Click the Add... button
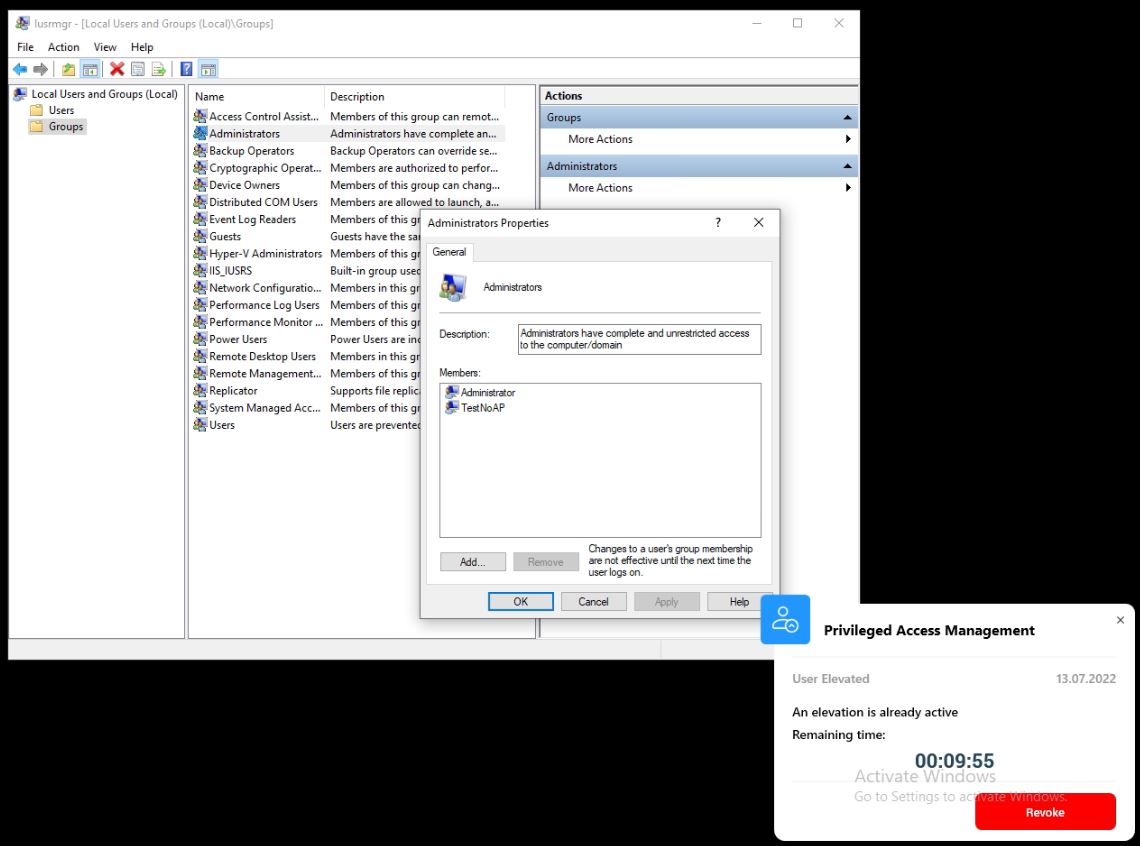Image resolution: width=1140 pixels, height=846 pixels. (473, 562)
